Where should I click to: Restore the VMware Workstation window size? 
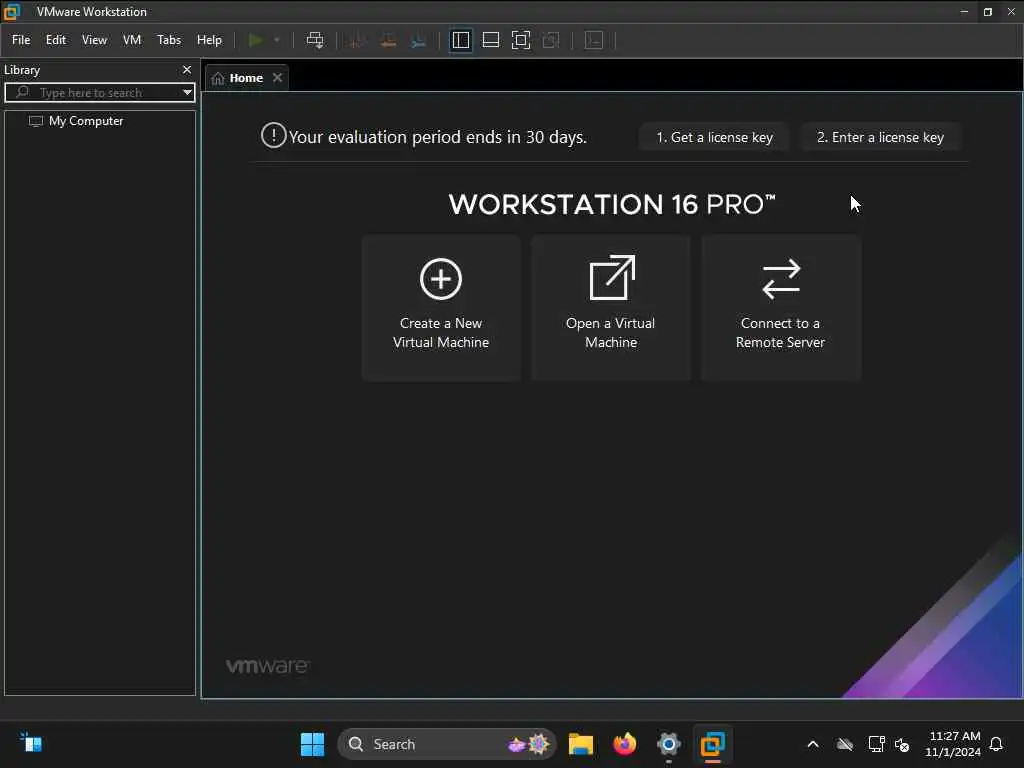click(x=987, y=12)
